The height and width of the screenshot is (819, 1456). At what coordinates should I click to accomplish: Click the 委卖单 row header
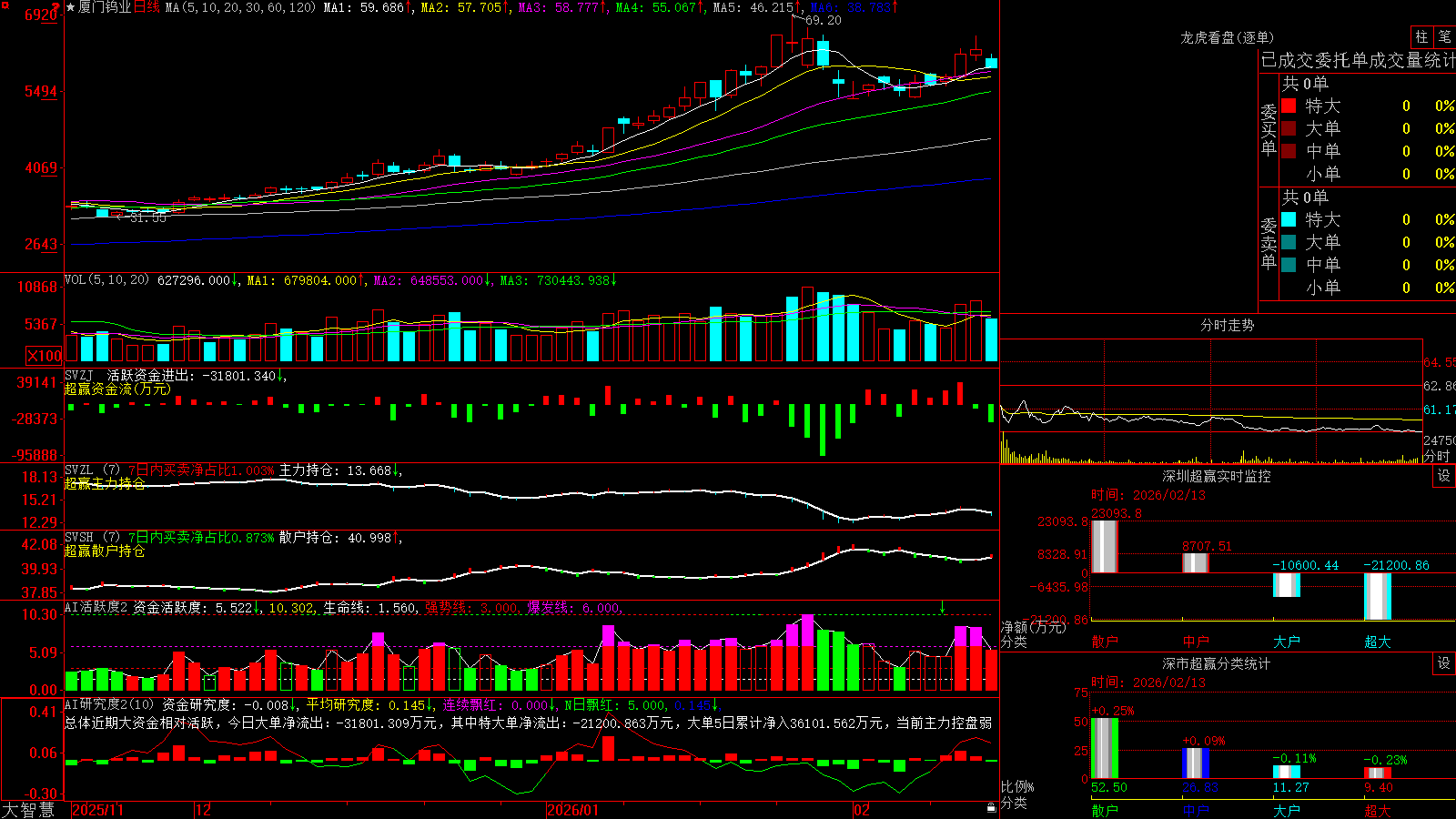[1269, 243]
